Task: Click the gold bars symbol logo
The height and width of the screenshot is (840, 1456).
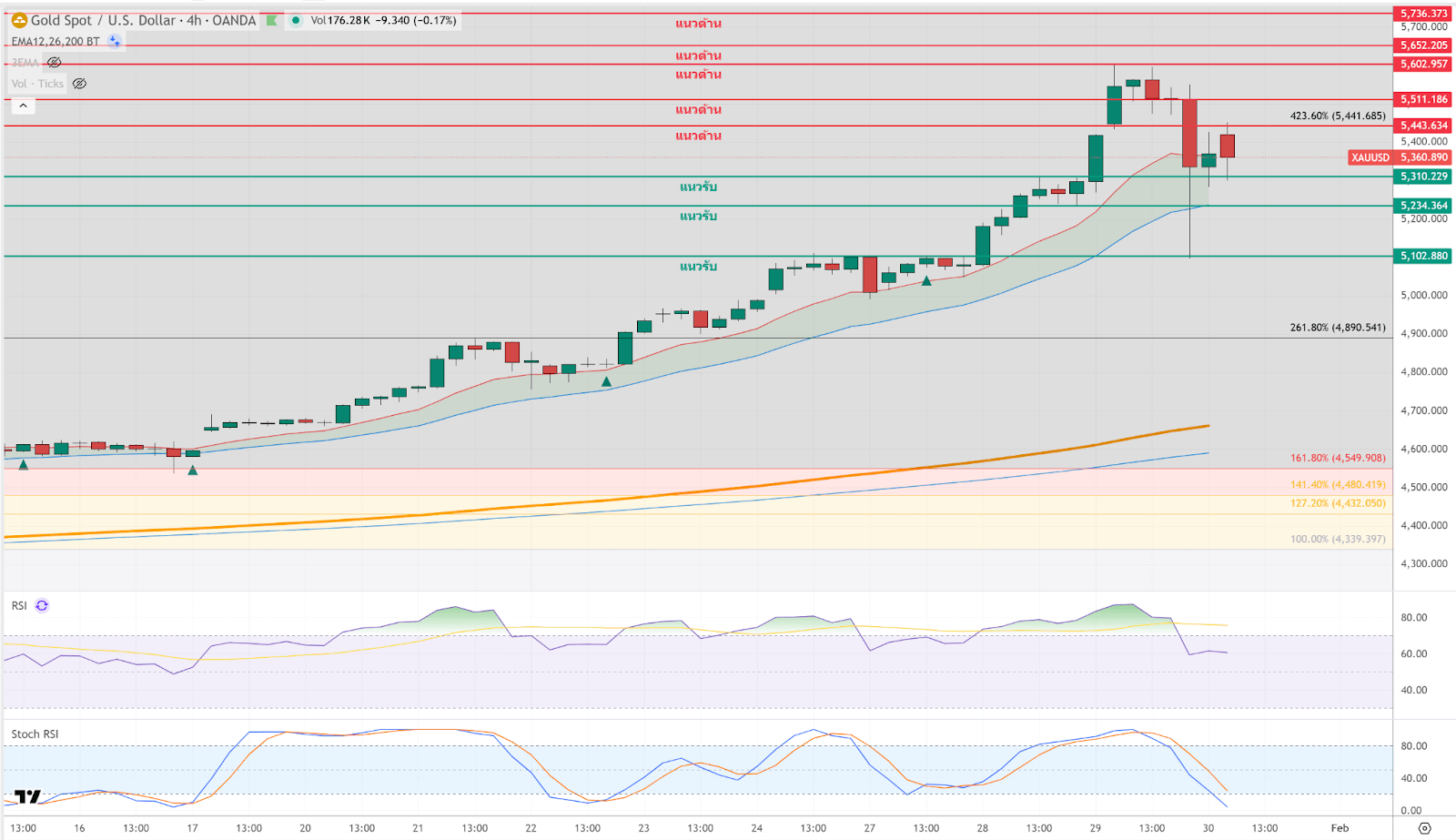Action: (19, 20)
